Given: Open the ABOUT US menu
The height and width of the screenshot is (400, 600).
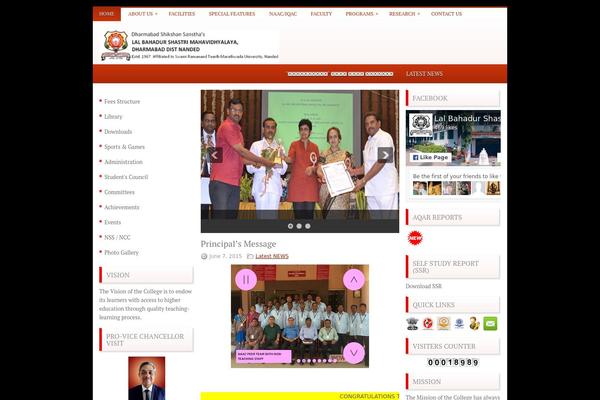Looking at the screenshot, I should 140,14.
